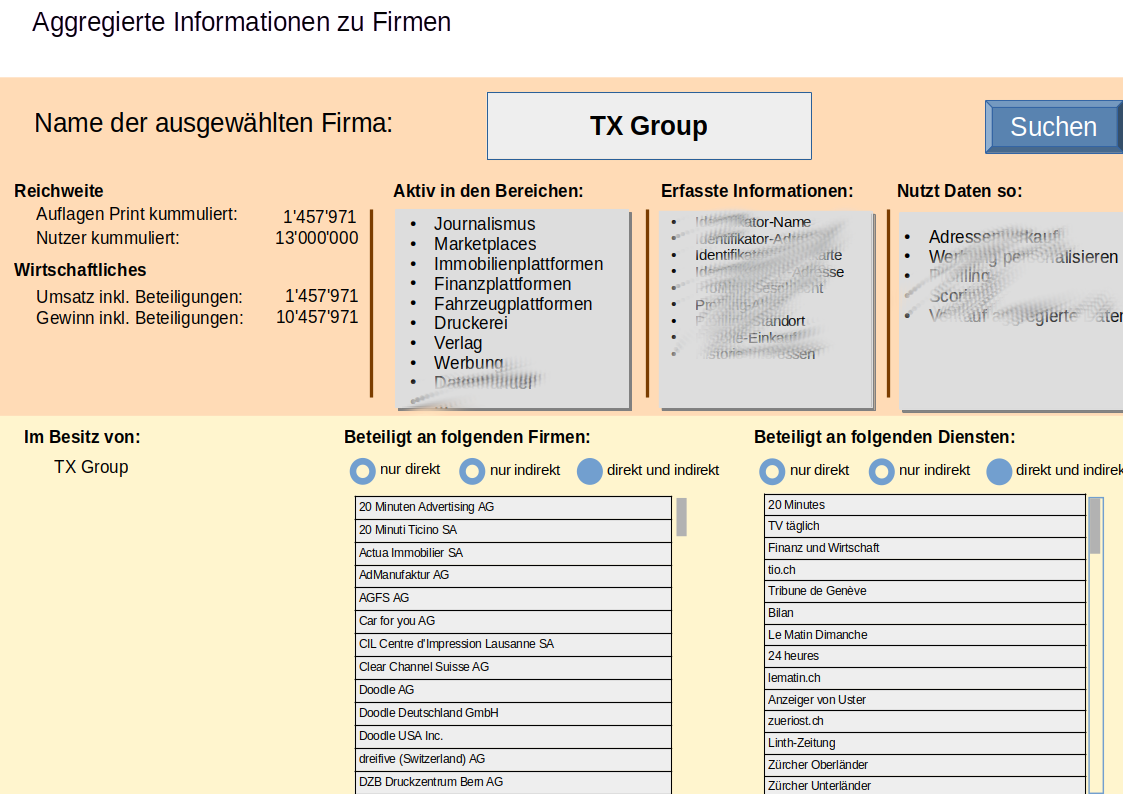The height and width of the screenshot is (794, 1123).
Task: Select 'direkt und indirekt' under Diensten
Action: click(999, 471)
